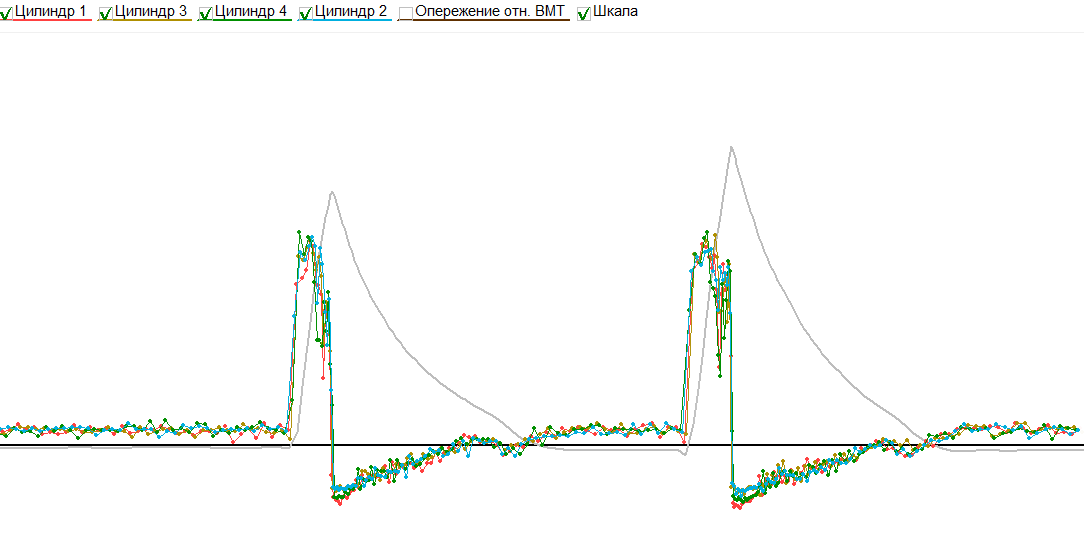
Task: Click the Цилиндр 3 legend text
Action: coord(151,11)
